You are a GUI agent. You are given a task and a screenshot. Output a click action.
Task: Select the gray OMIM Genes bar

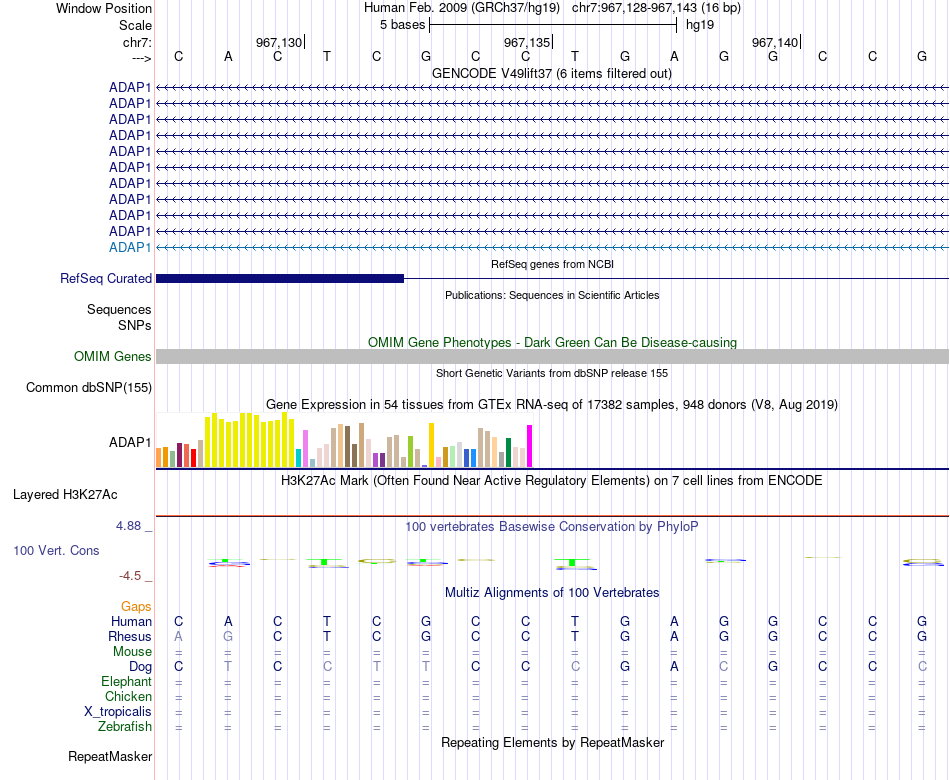[x=552, y=356]
